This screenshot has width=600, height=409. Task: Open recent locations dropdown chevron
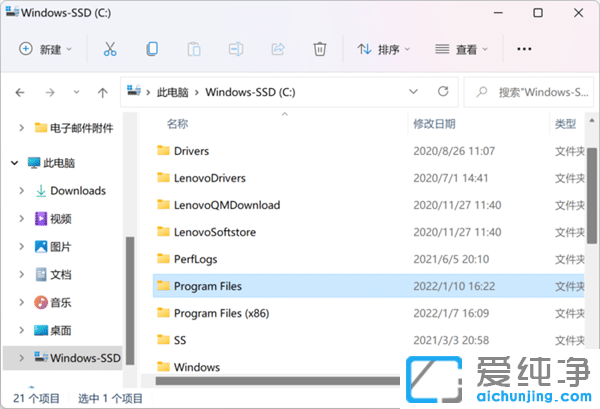coord(77,92)
